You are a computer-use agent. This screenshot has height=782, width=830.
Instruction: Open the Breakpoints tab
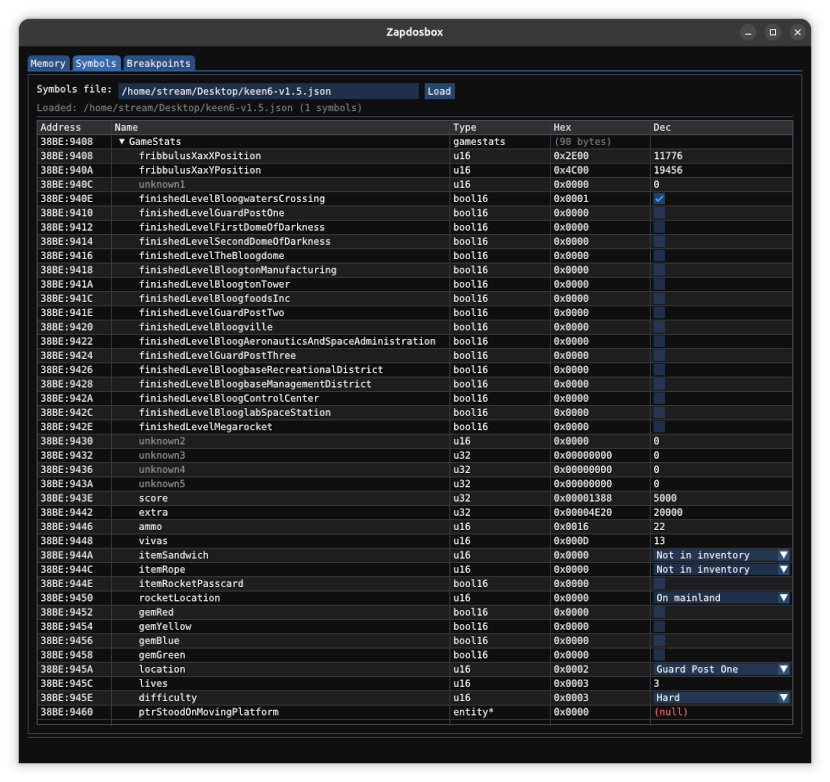point(158,64)
